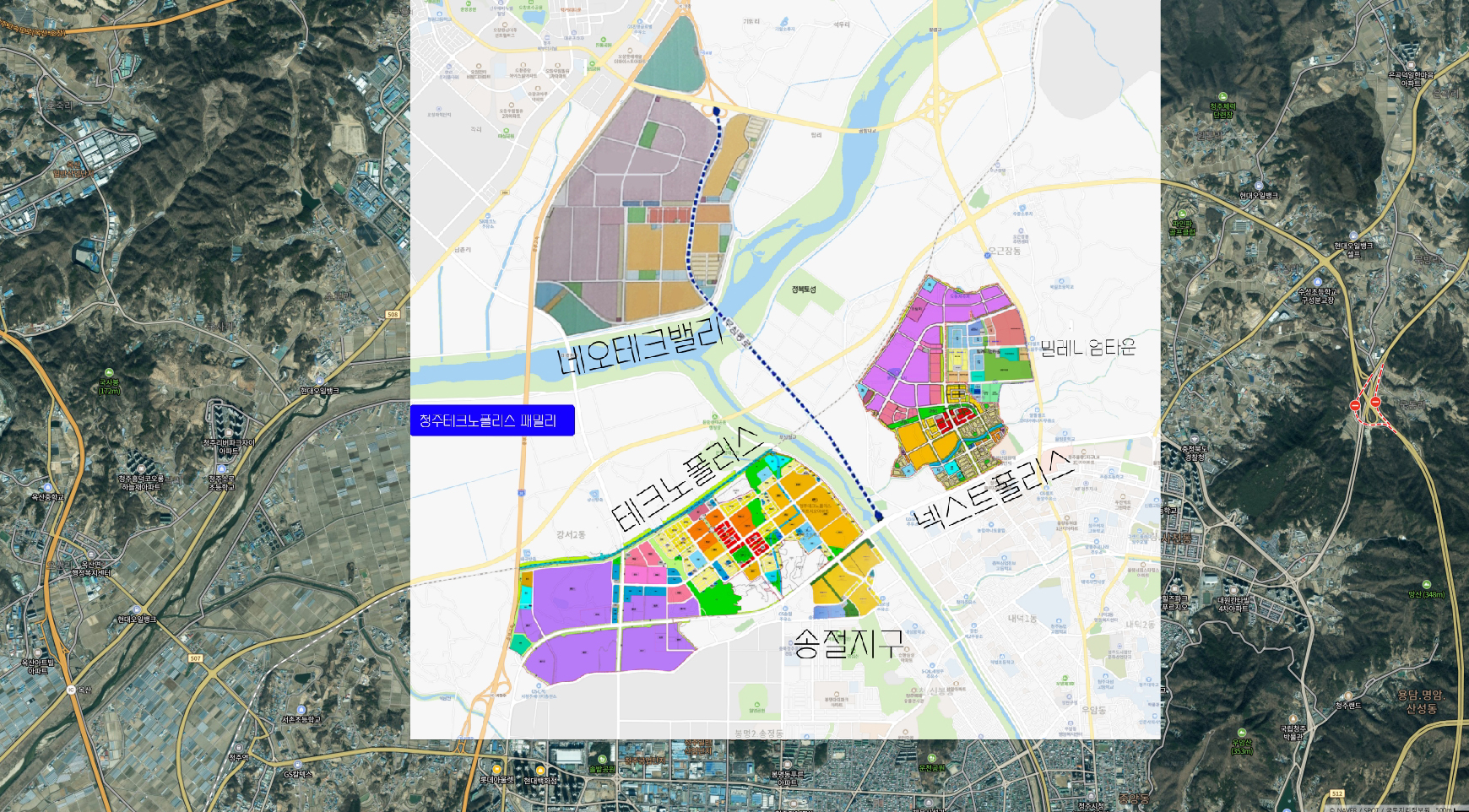1469x812 pixels.
Task: Click the 용담.명암.산성동 district label
Action: coord(1422,701)
